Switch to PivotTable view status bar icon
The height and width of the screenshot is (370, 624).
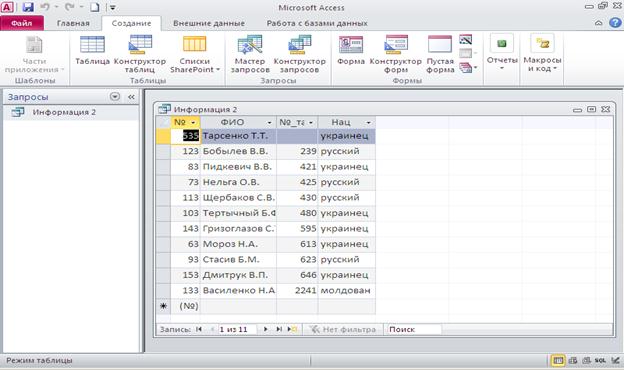573,360
